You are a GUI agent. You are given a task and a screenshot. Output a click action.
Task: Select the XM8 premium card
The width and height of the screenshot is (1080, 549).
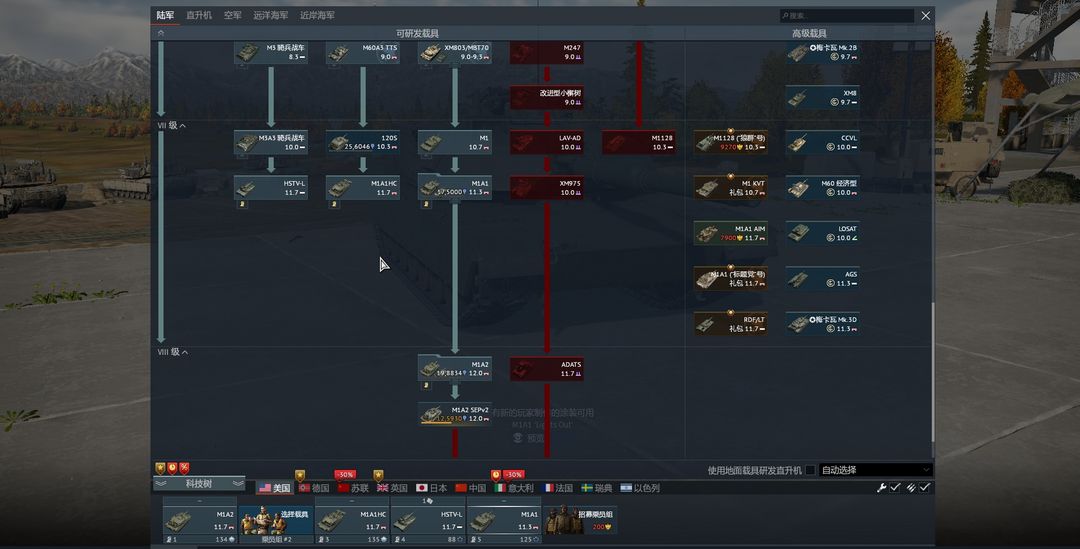click(822, 97)
